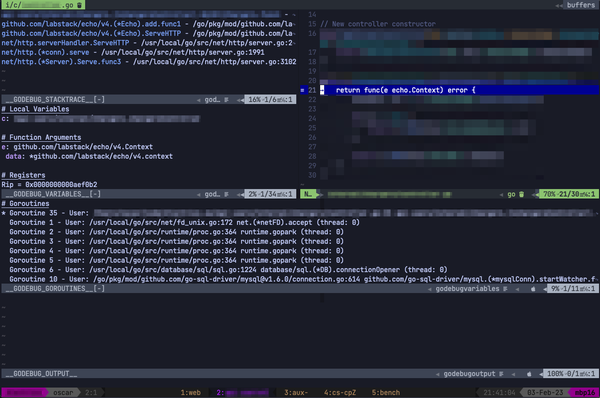
Task: Click the 70% 21/30 position indicator
Action: pos(569,194)
